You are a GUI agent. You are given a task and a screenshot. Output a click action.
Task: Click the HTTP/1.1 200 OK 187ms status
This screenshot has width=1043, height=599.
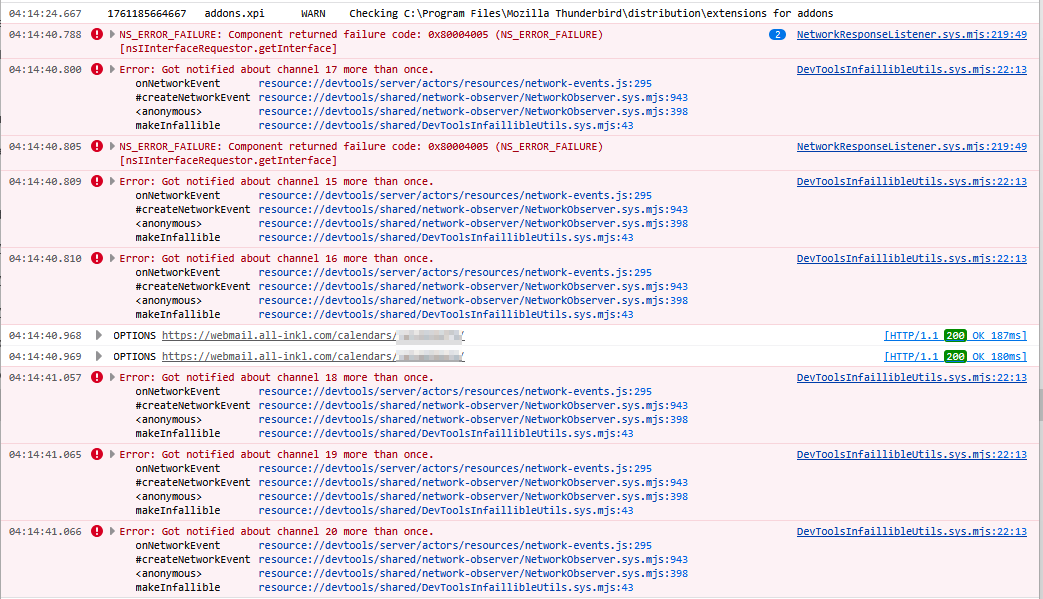coord(954,335)
